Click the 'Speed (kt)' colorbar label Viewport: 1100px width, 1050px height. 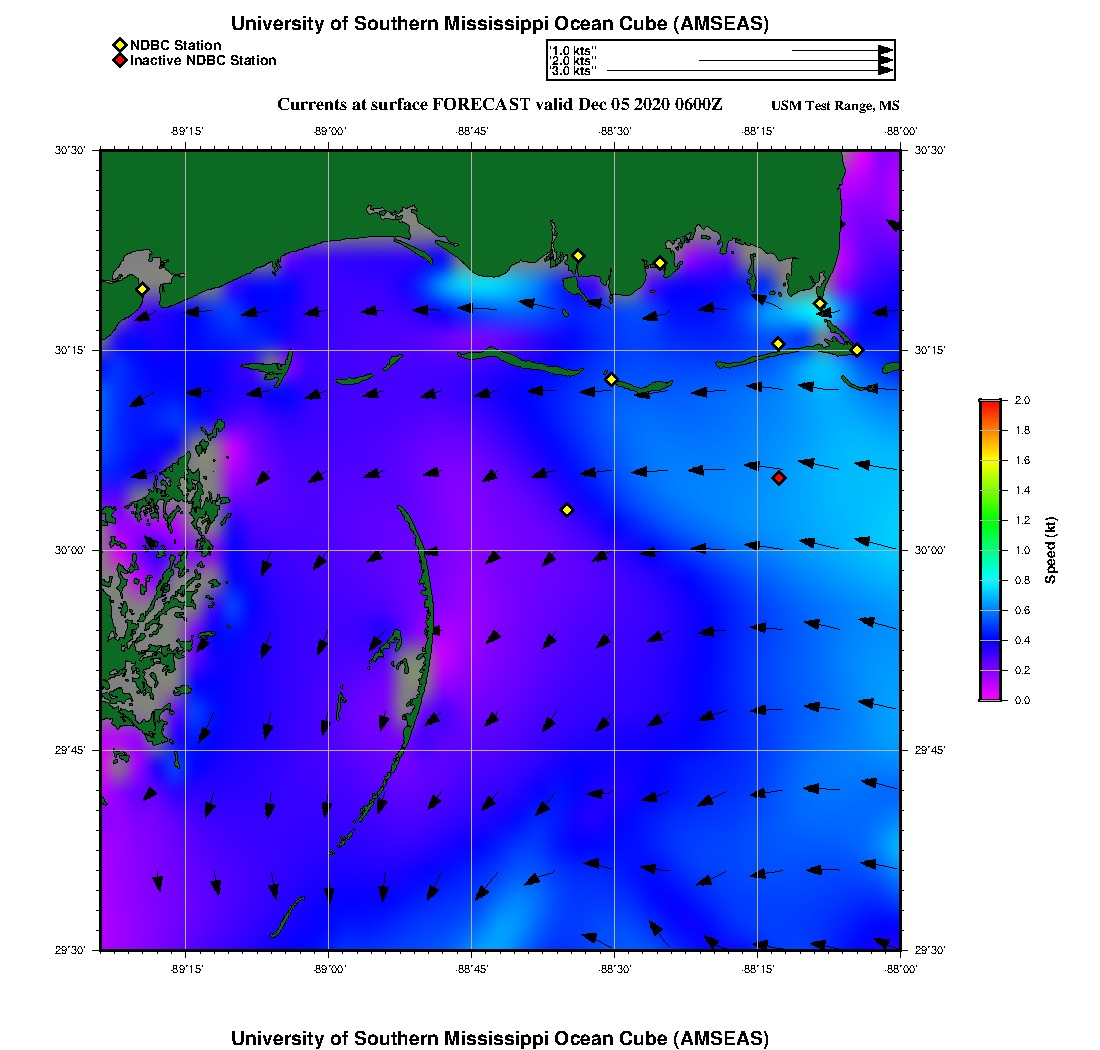[1051, 550]
